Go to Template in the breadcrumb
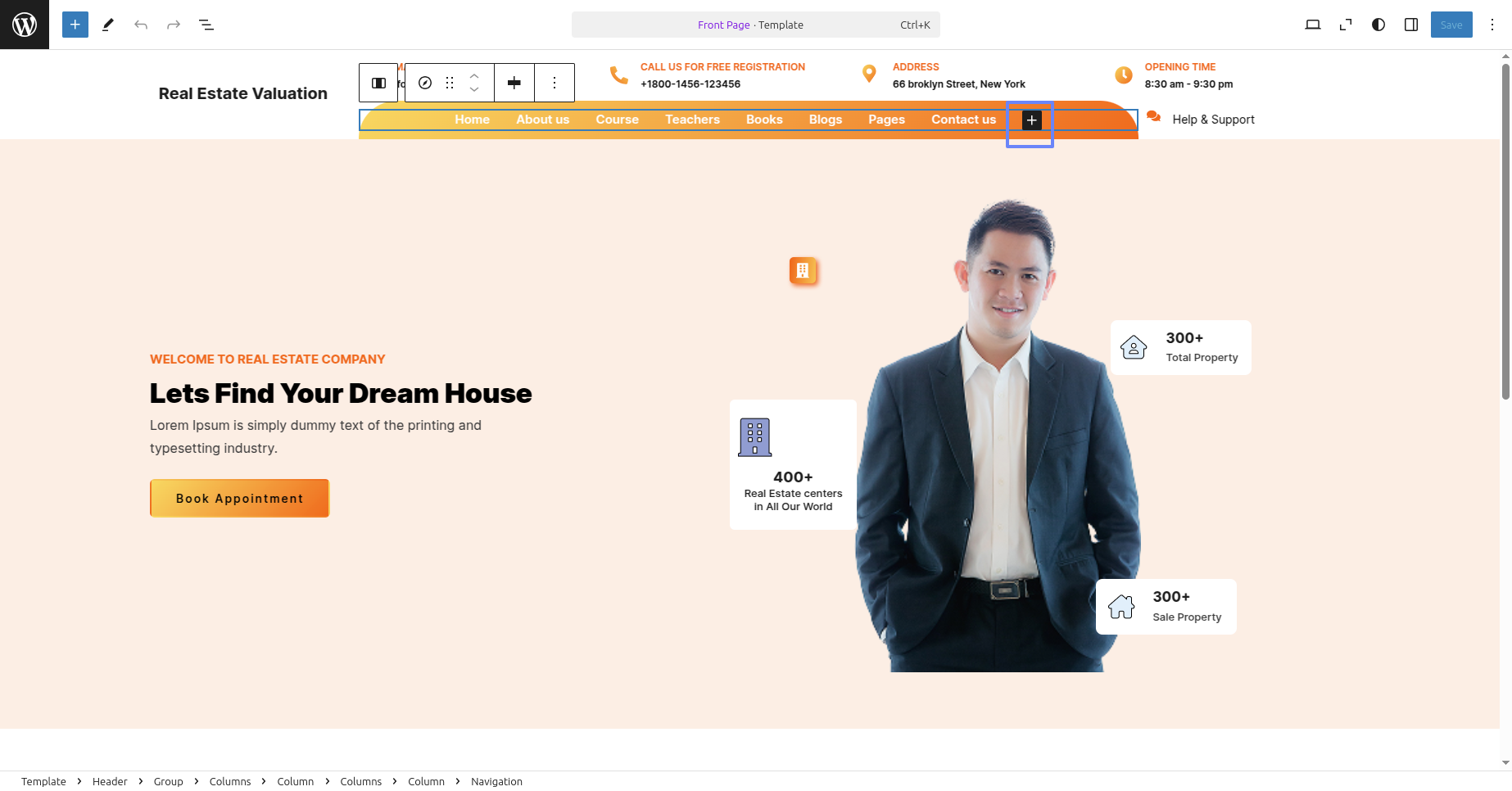Image resolution: width=1512 pixels, height=791 pixels. coord(43,781)
